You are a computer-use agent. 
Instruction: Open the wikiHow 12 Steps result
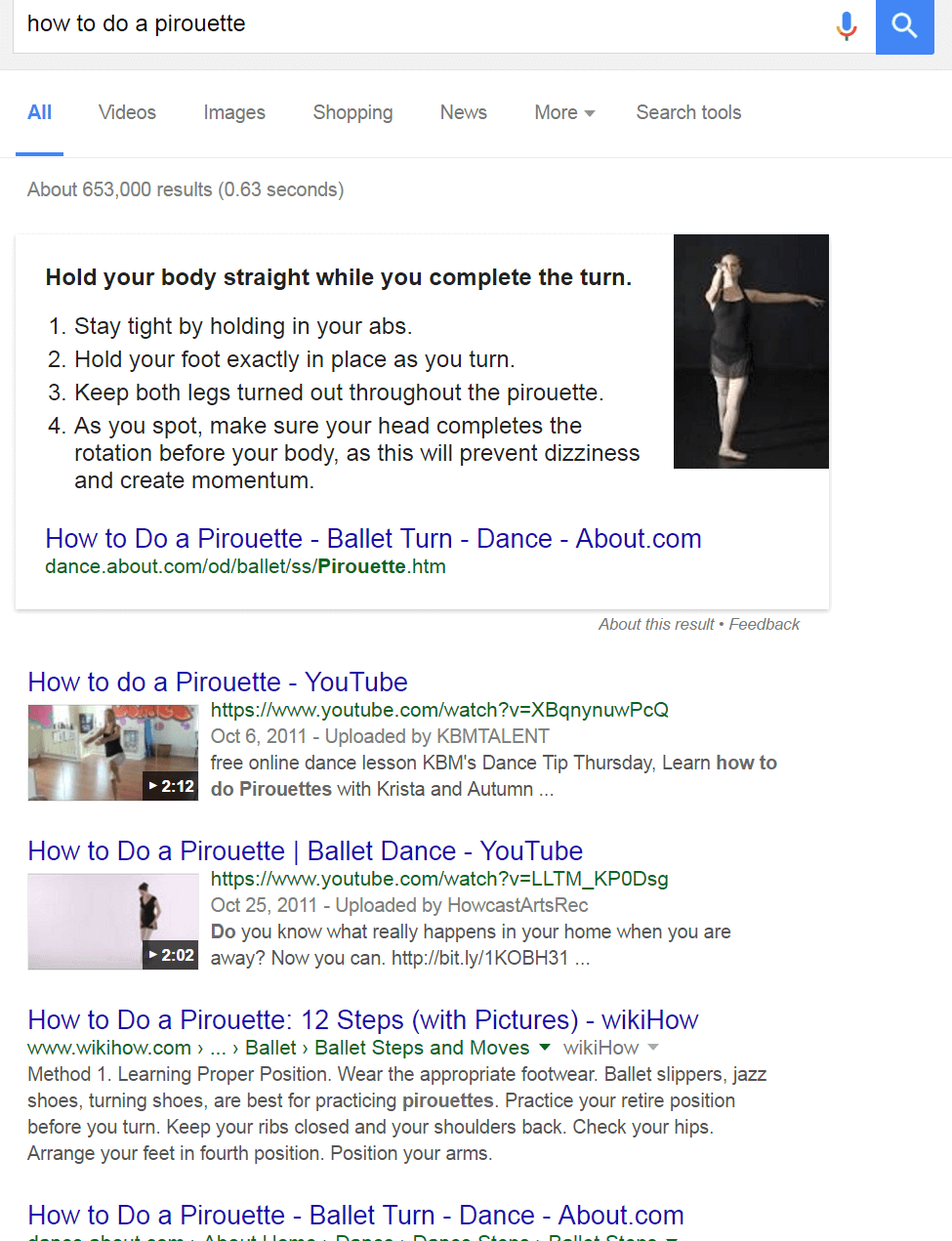coord(363,1019)
